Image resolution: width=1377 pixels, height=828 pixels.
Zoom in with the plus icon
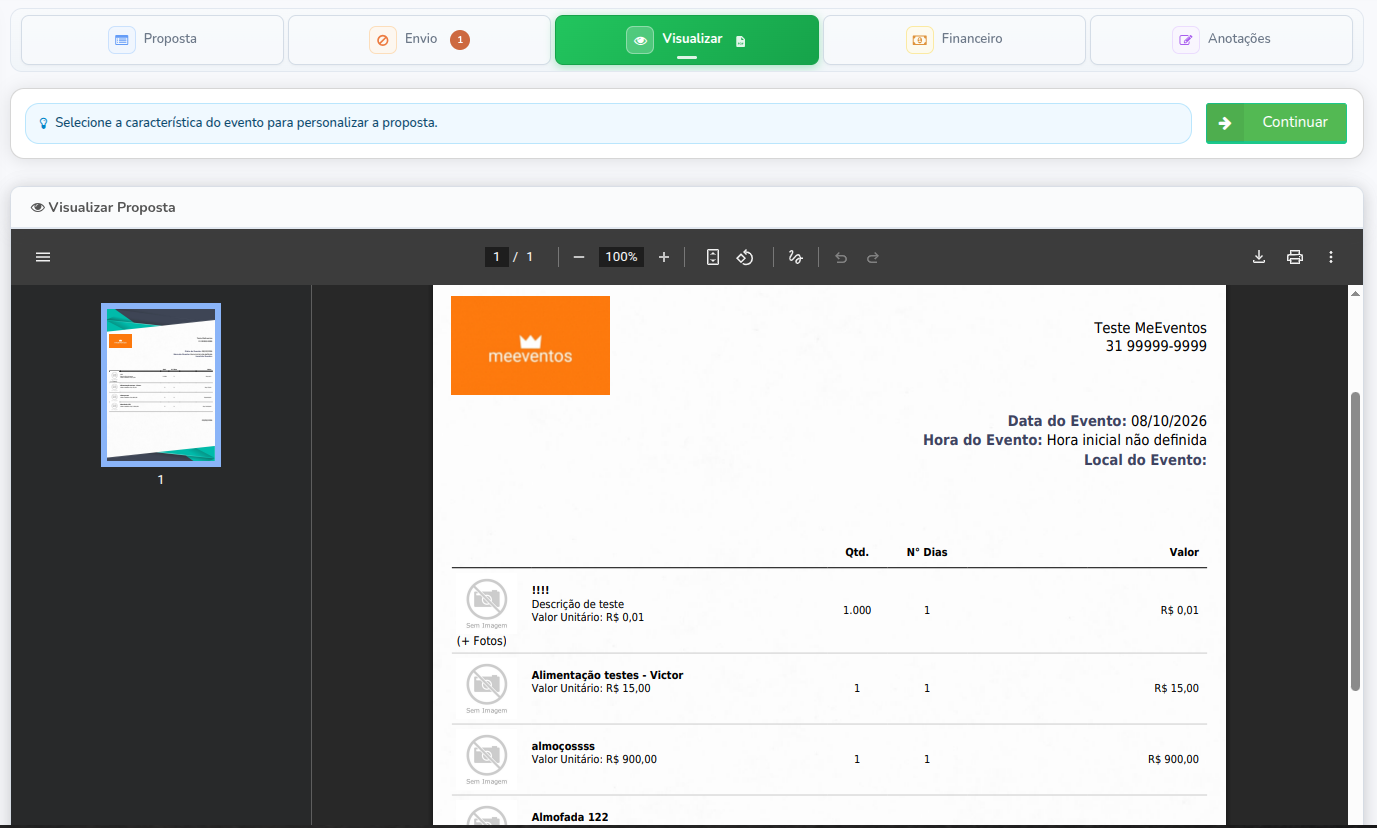click(x=664, y=257)
